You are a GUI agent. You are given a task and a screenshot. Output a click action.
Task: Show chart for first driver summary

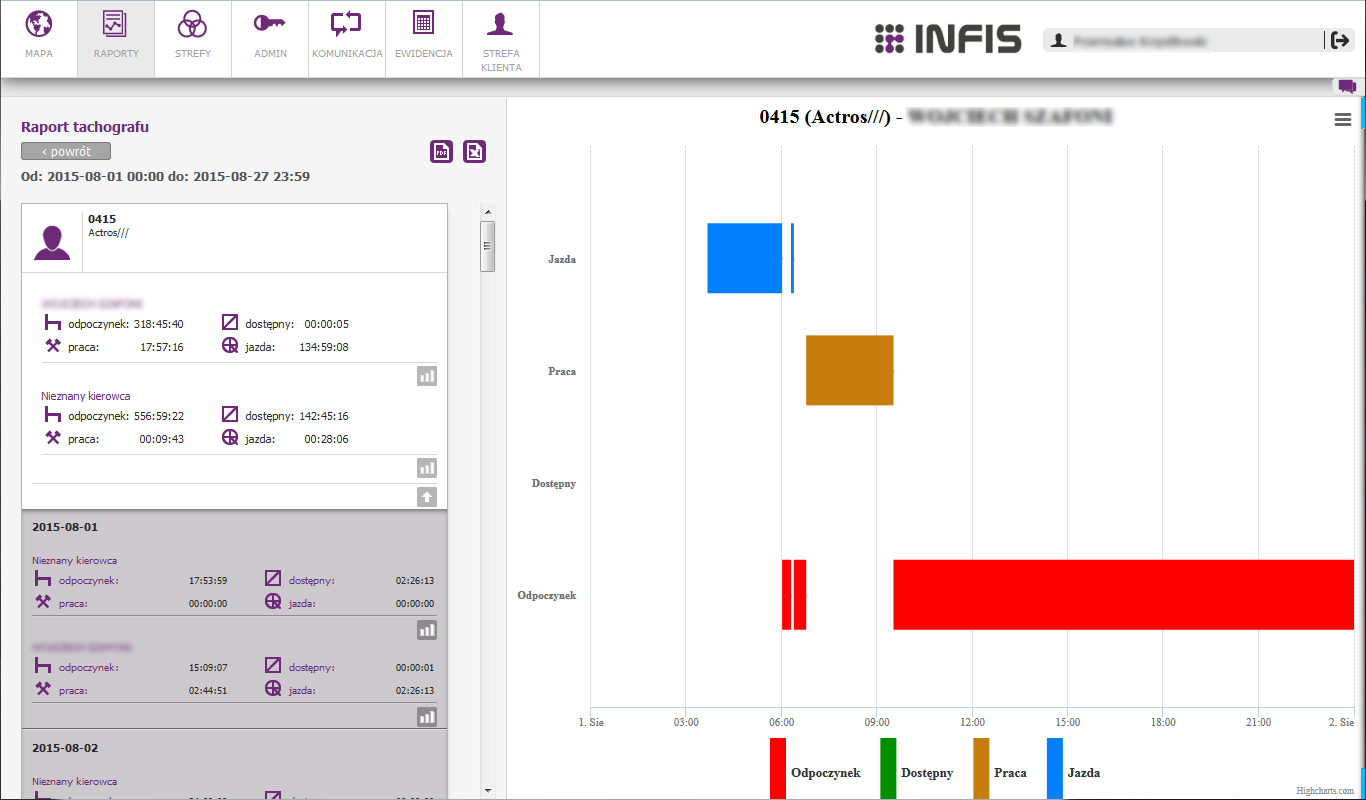pyautogui.click(x=427, y=376)
